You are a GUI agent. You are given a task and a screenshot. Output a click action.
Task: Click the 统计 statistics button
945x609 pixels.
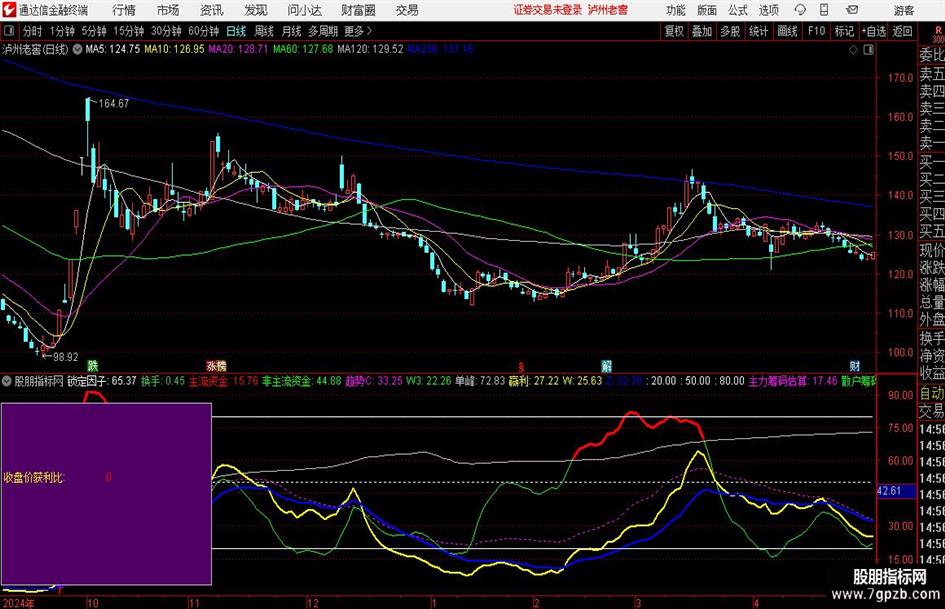758,31
